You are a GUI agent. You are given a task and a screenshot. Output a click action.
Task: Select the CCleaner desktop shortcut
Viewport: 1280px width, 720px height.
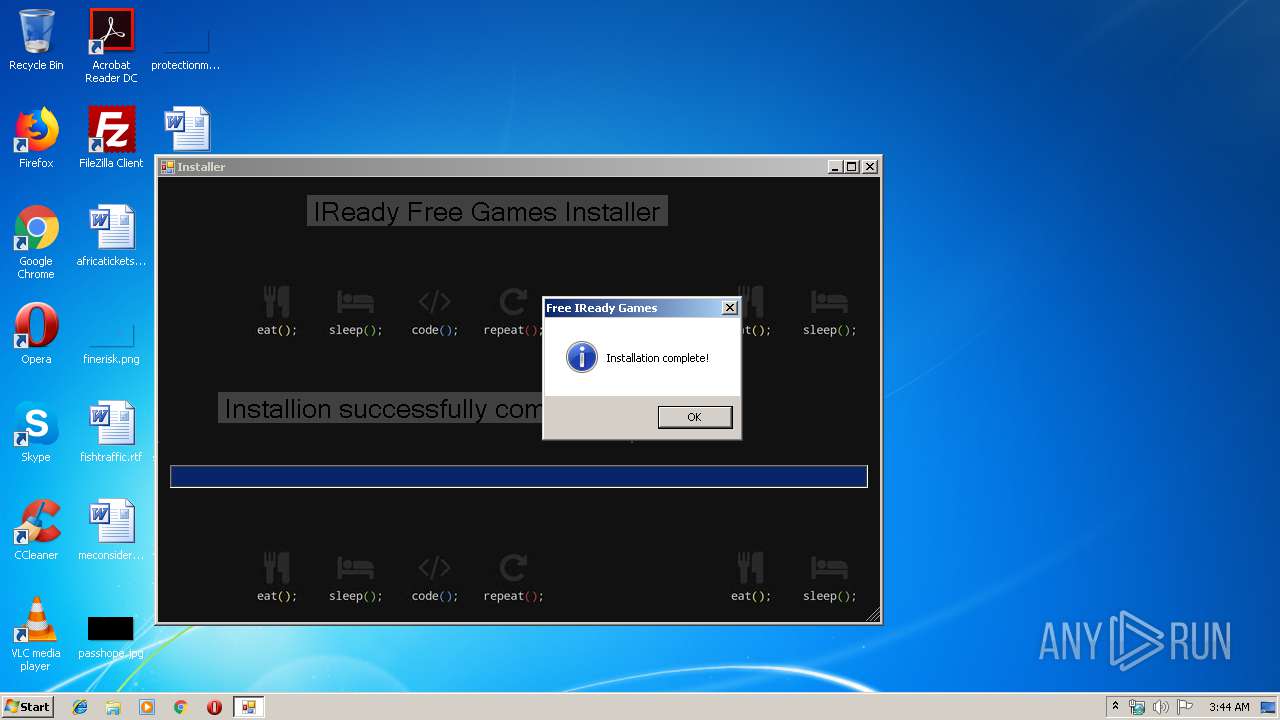tap(36, 530)
